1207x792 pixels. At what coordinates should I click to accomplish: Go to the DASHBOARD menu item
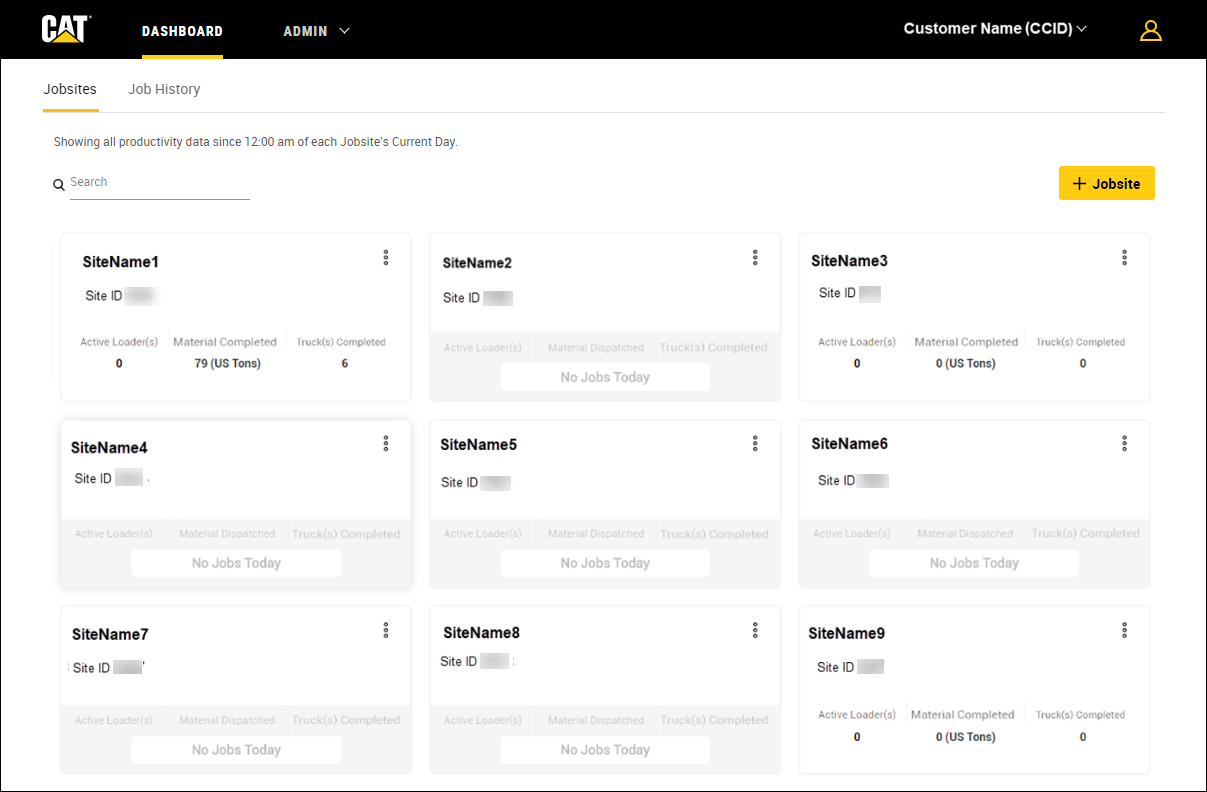[x=182, y=31]
